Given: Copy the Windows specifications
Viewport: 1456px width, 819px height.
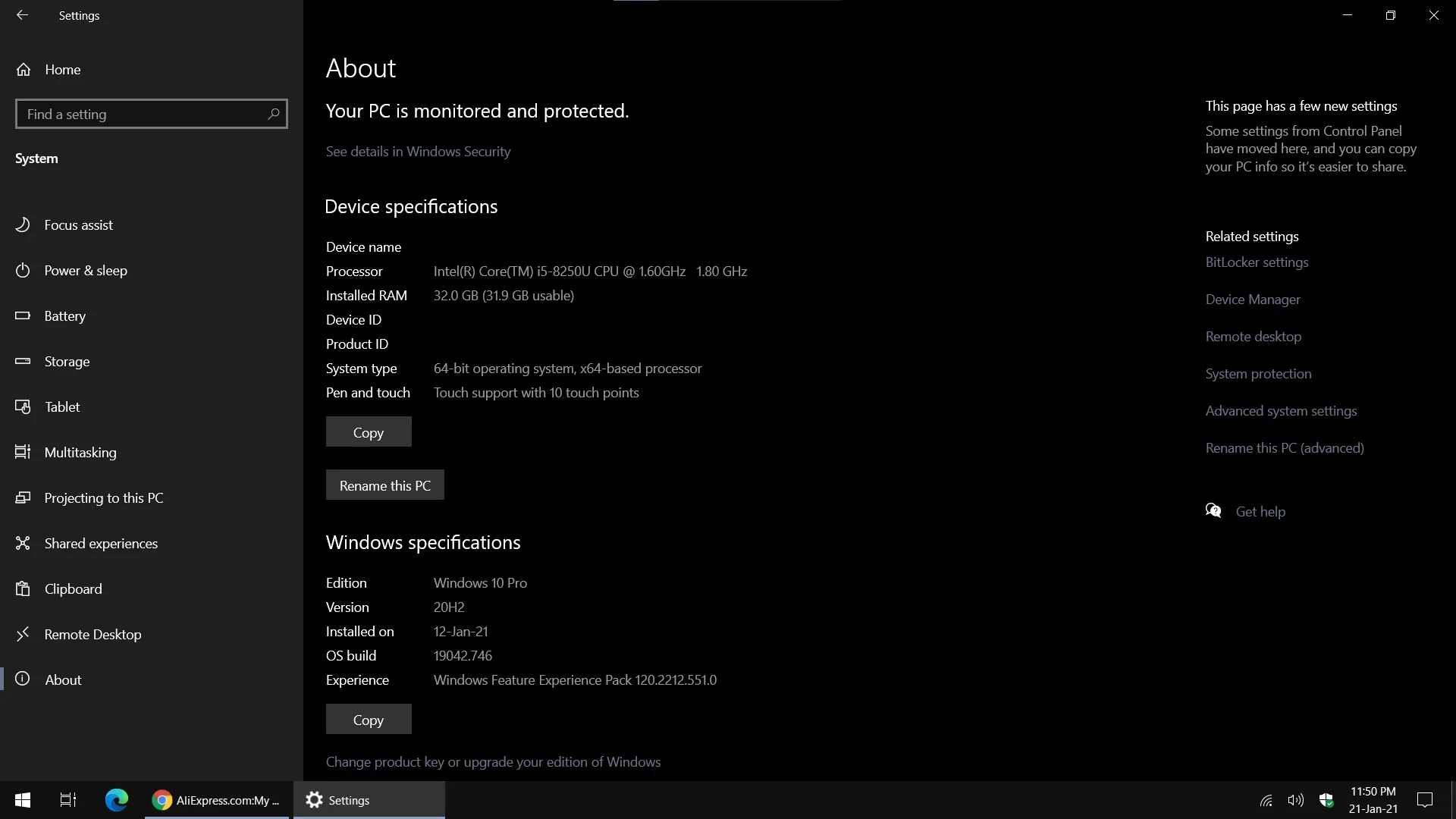Looking at the screenshot, I should tap(369, 720).
